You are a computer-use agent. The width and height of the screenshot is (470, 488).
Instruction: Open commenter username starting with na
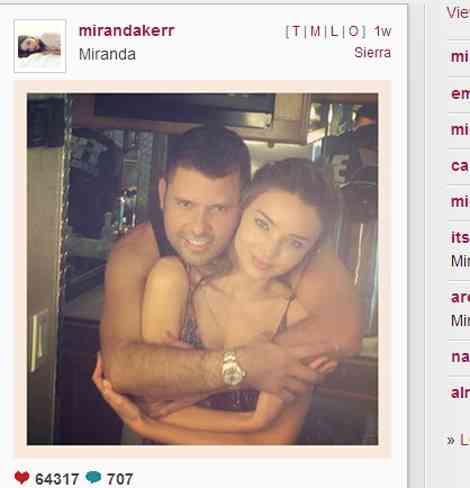pos(460,357)
